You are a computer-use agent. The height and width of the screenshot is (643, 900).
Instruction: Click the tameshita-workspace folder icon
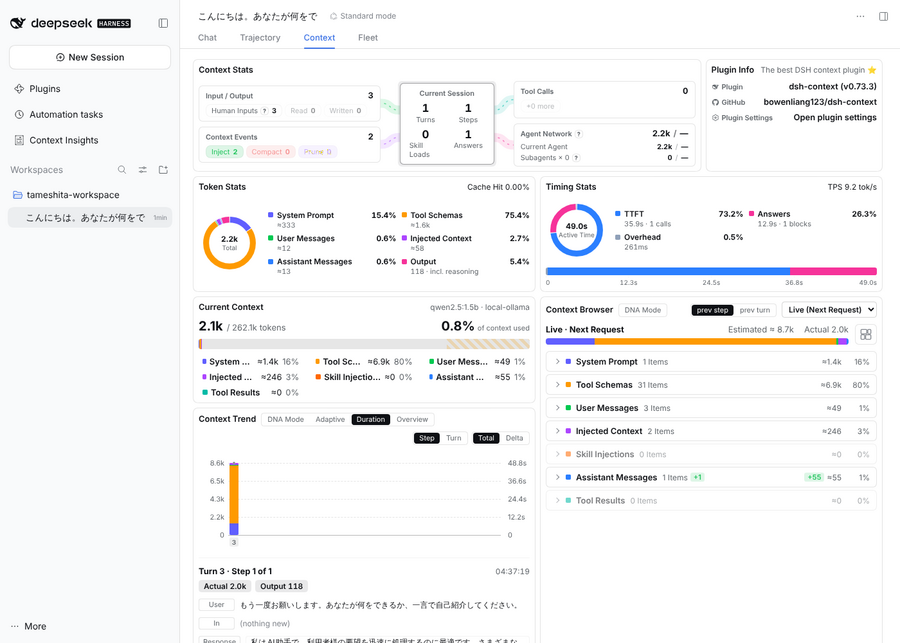tap(18, 195)
